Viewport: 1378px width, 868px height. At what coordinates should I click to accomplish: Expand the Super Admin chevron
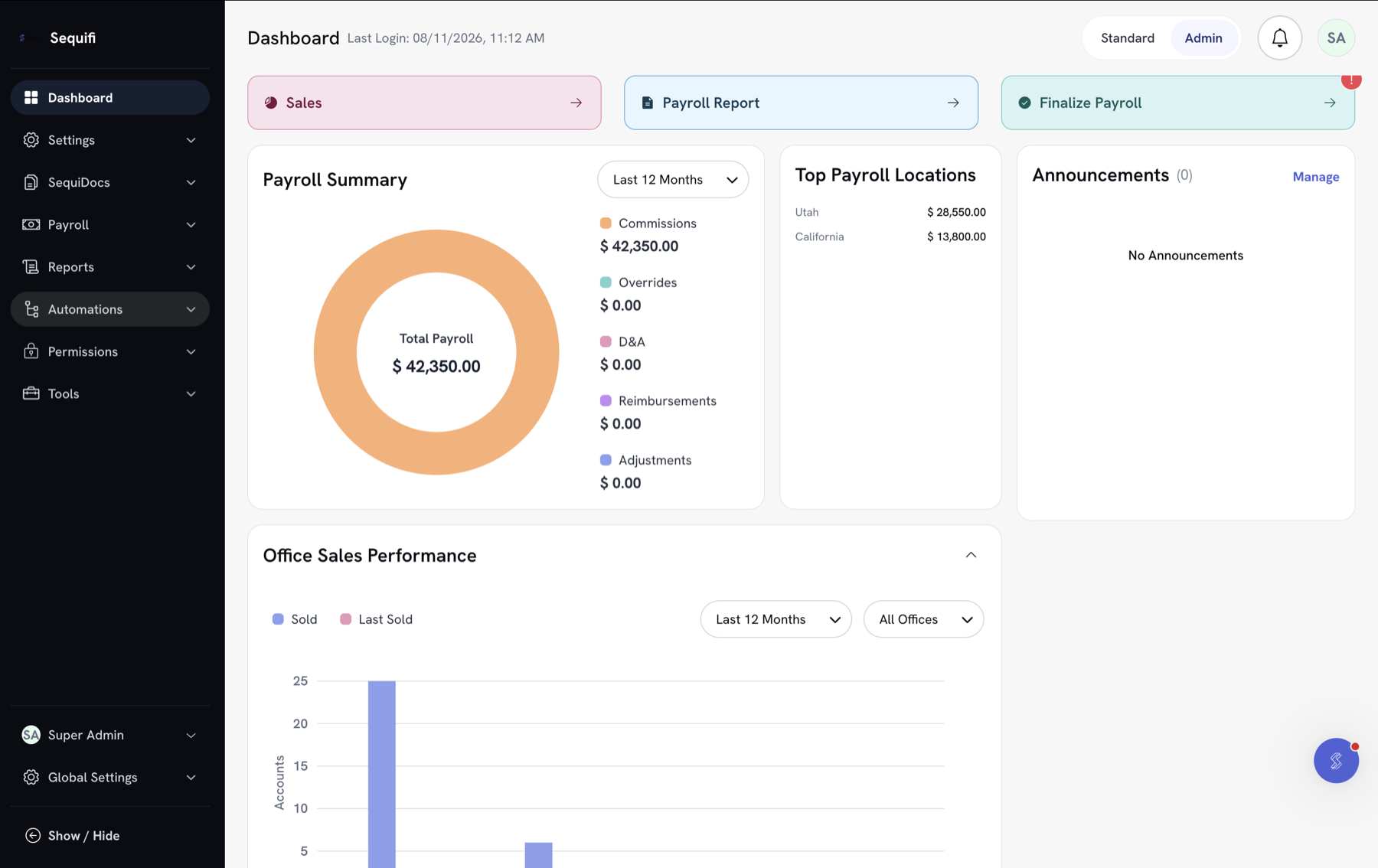pos(191,735)
